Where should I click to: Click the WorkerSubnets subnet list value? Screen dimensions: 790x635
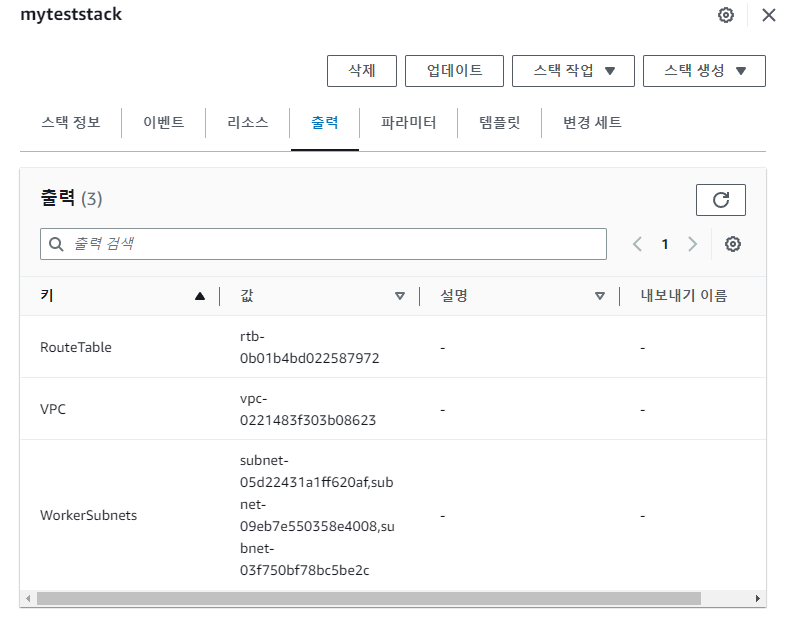tap(317, 516)
